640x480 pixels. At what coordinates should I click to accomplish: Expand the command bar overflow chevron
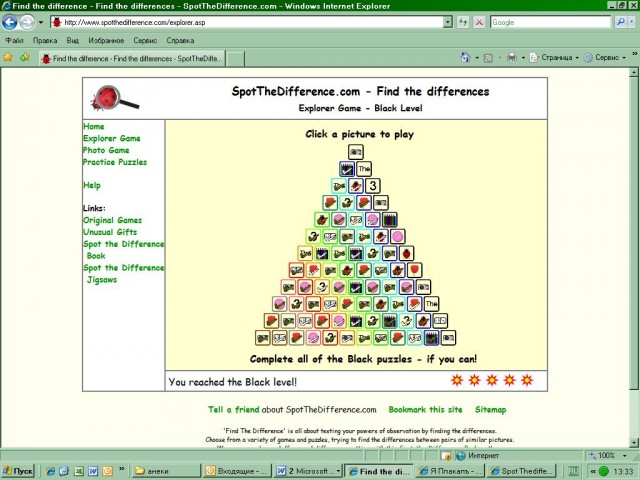634,53
